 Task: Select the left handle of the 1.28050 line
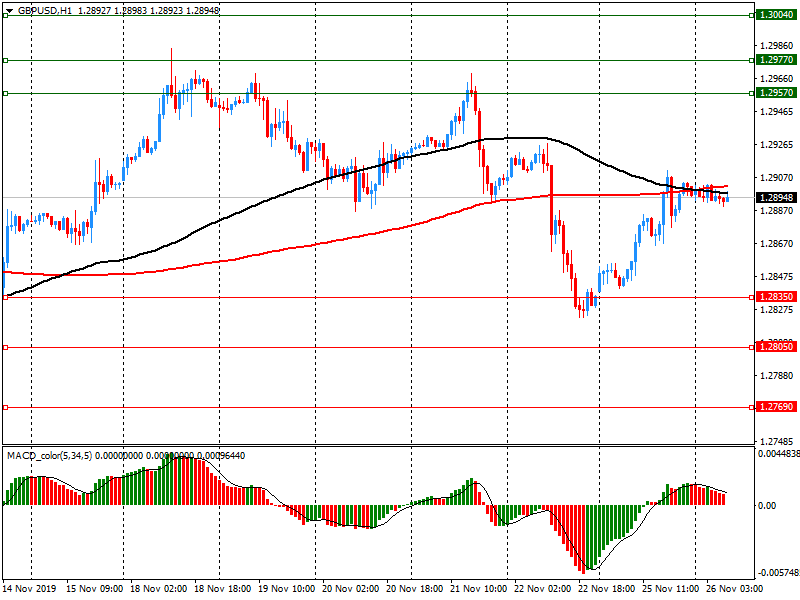point(6,347)
